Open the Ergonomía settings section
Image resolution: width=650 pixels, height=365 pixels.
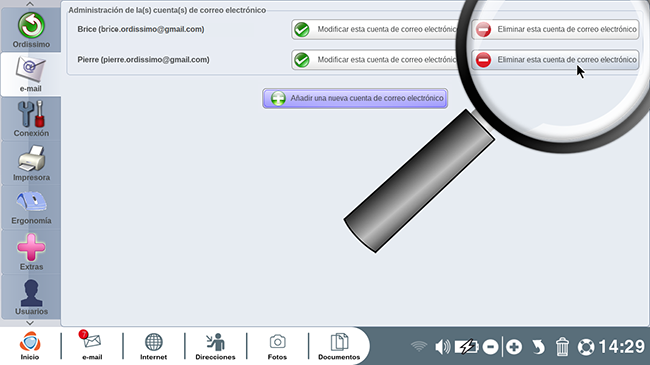(31, 207)
